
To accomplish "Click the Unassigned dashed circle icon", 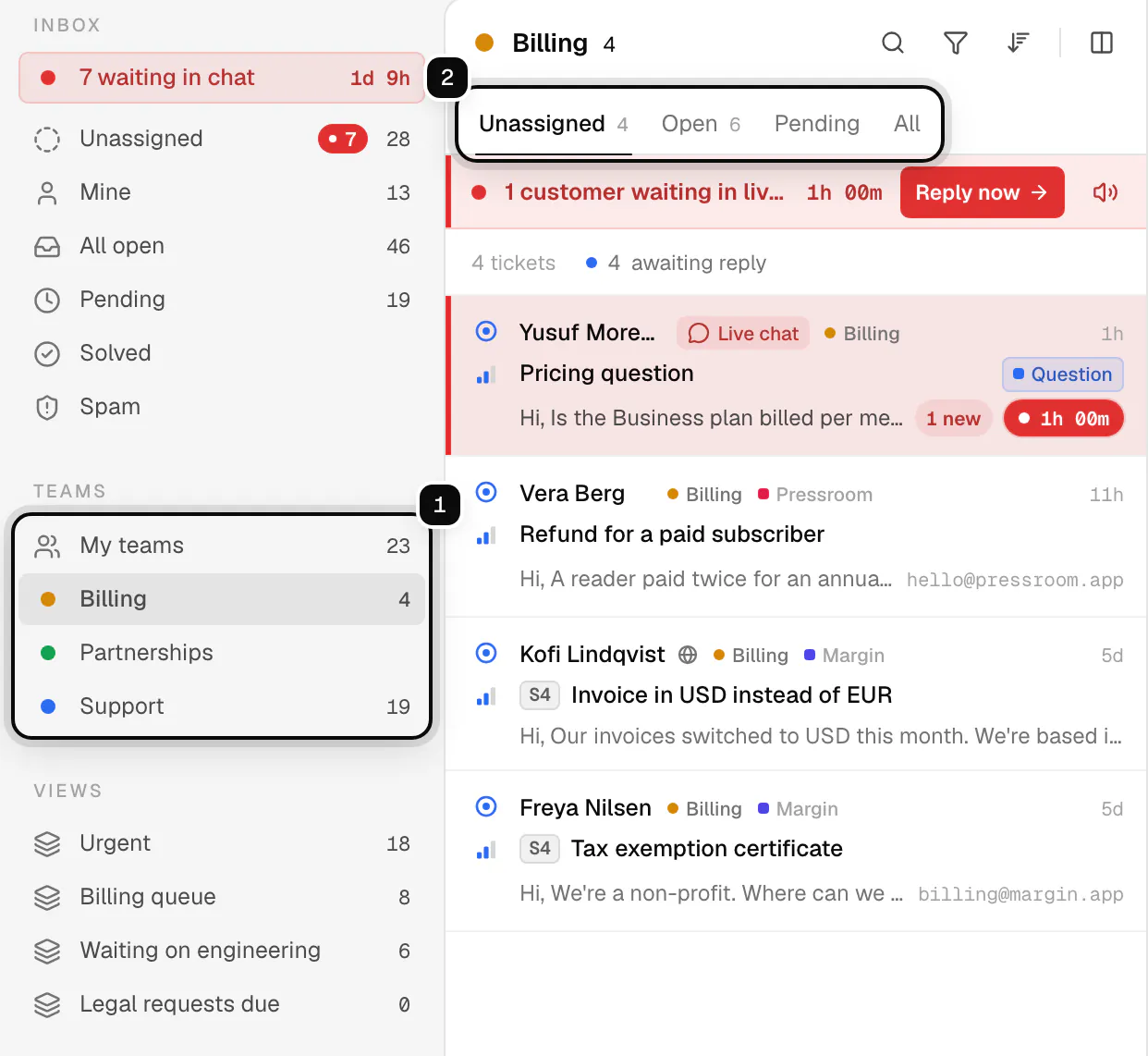I will coord(47,139).
